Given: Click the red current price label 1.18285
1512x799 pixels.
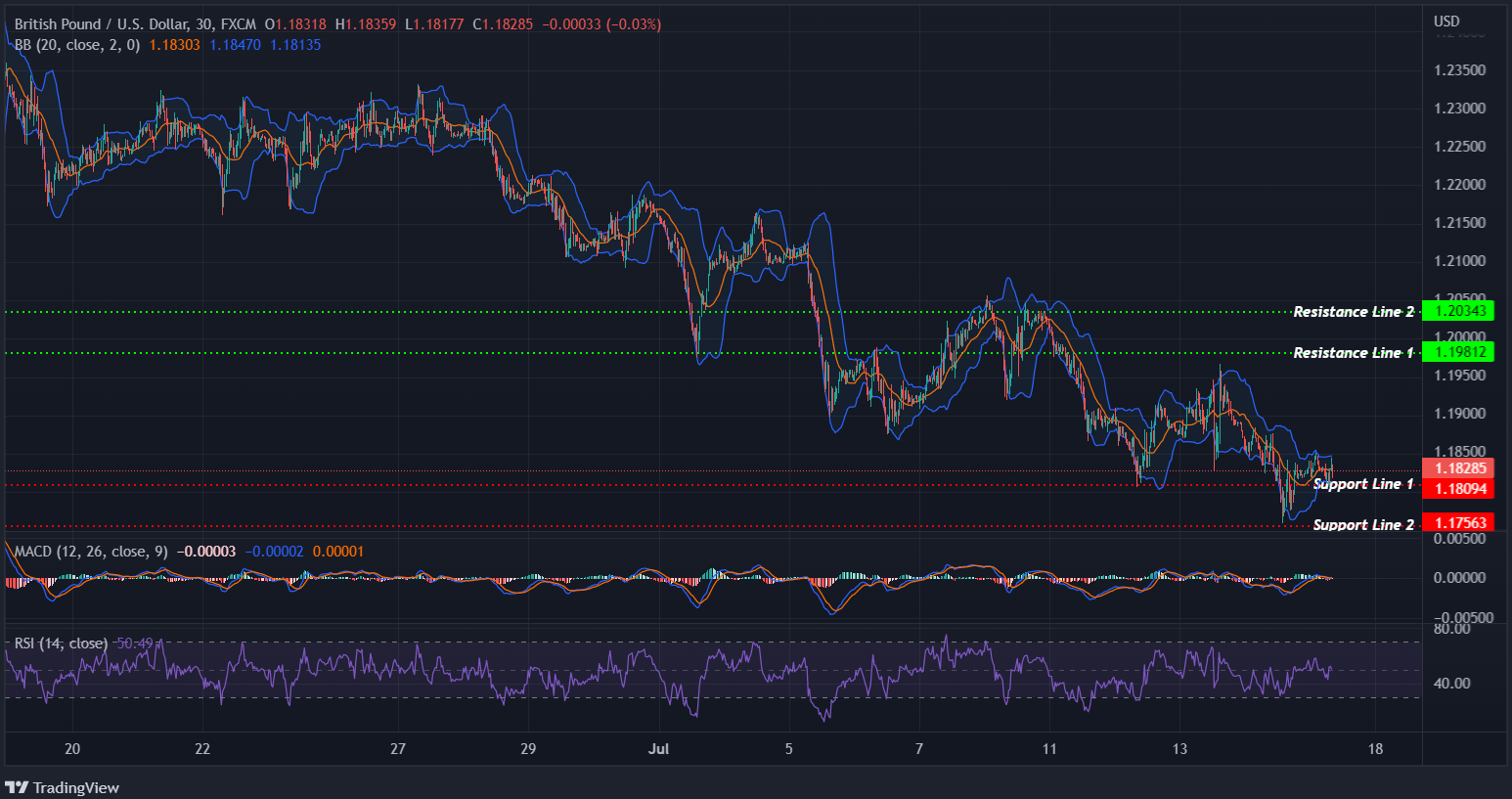Looking at the screenshot, I should 1459,468.
